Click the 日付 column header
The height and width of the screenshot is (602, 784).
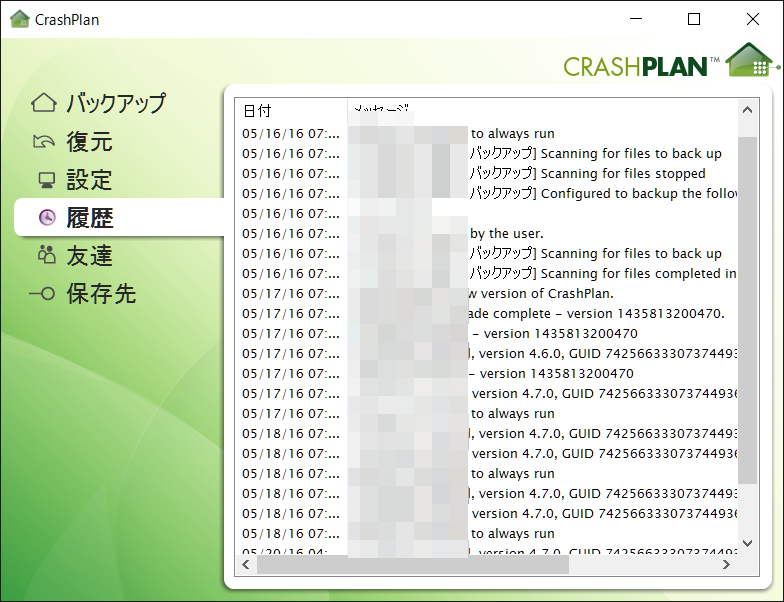point(291,110)
